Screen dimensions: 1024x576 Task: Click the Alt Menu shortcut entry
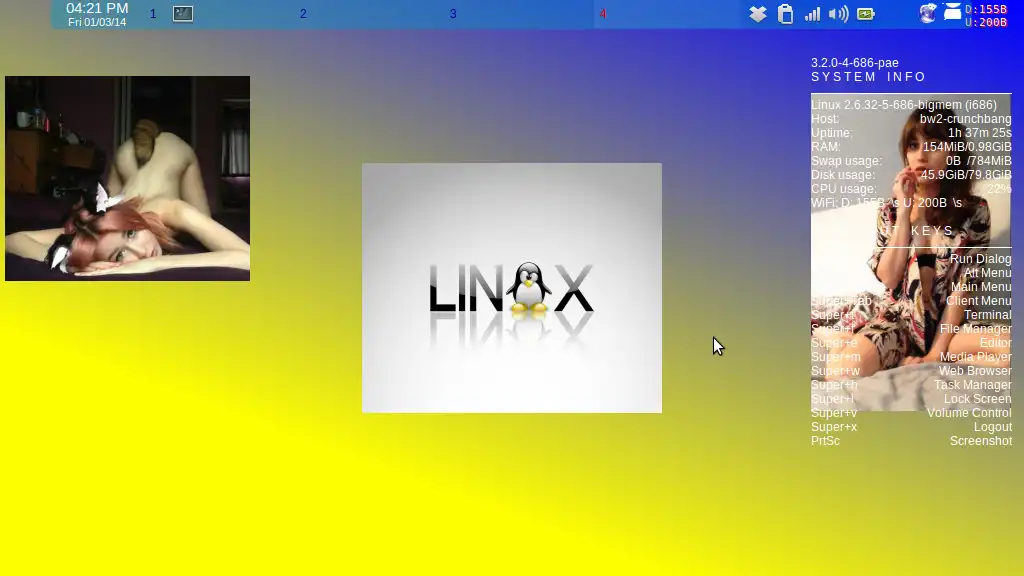click(x=987, y=273)
